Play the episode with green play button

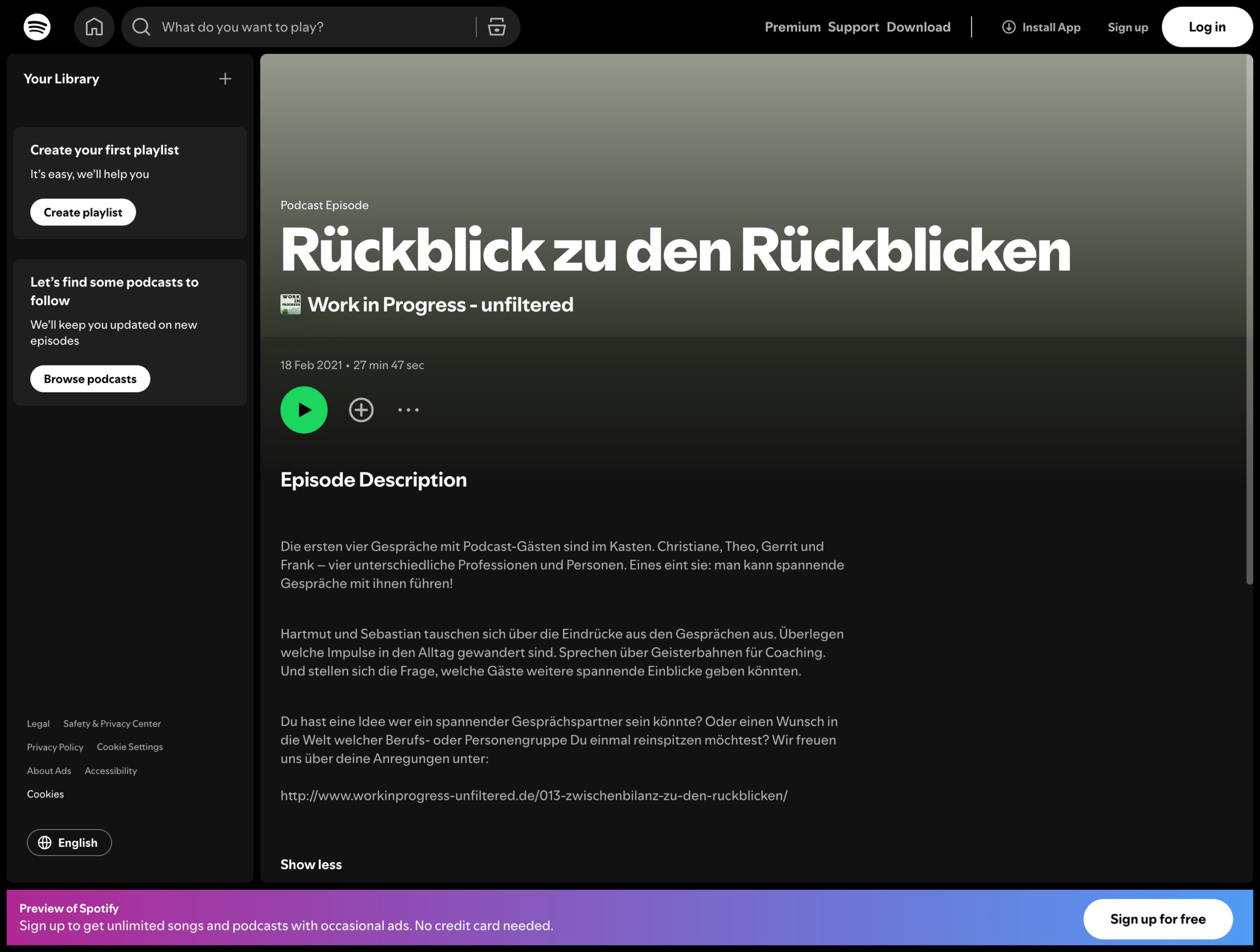pos(304,409)
